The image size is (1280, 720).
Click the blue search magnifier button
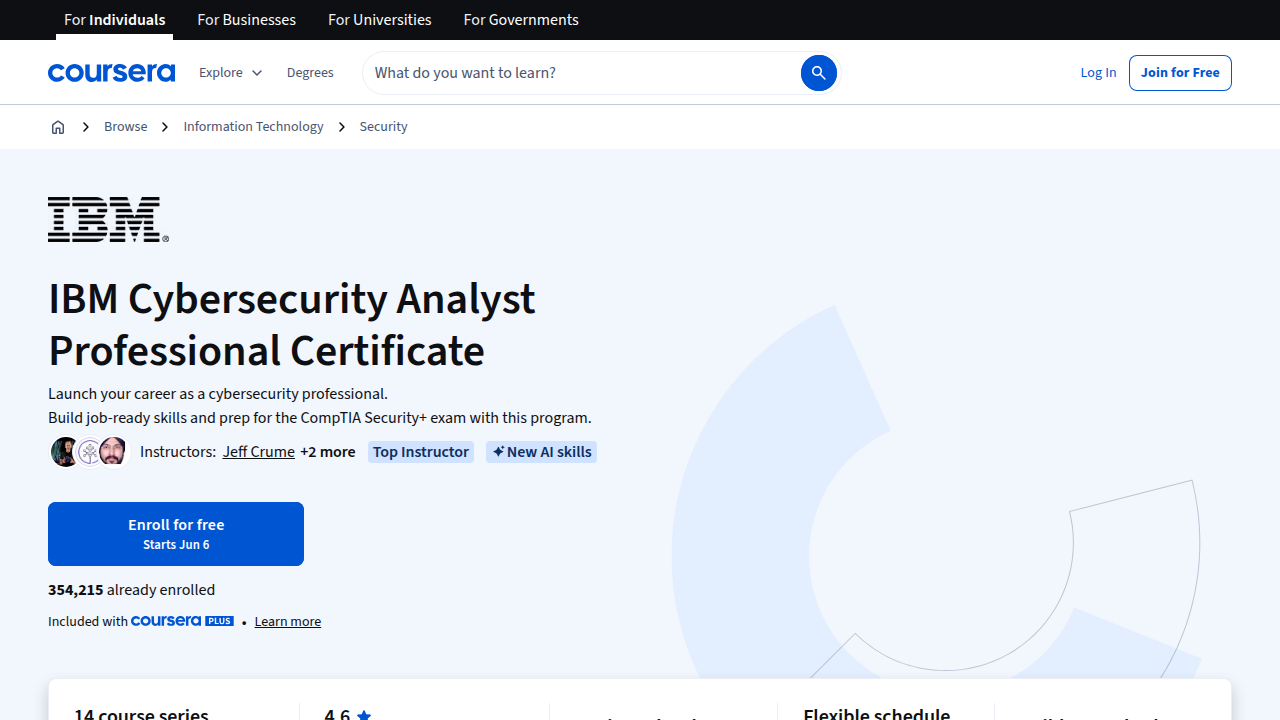click(818, 73)
